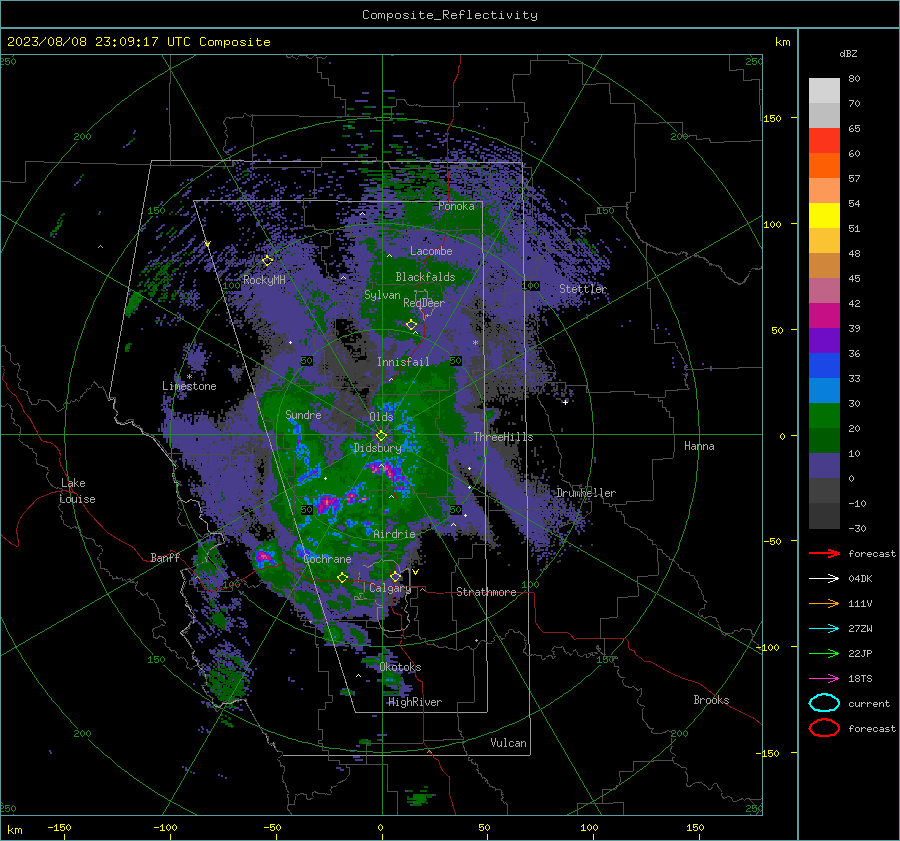Click the cyan current ellipse legend icon
900x841 pixels.
824,703
